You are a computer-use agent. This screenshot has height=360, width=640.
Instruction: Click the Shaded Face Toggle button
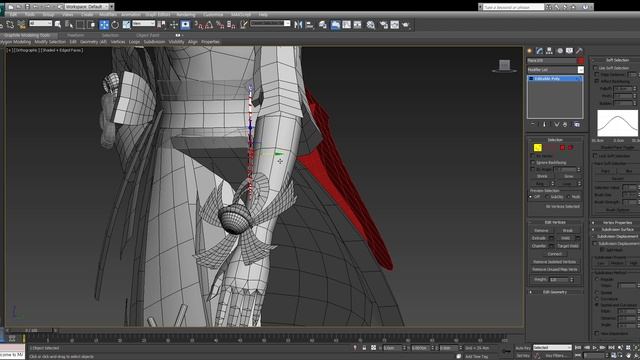tap(617, 147)
